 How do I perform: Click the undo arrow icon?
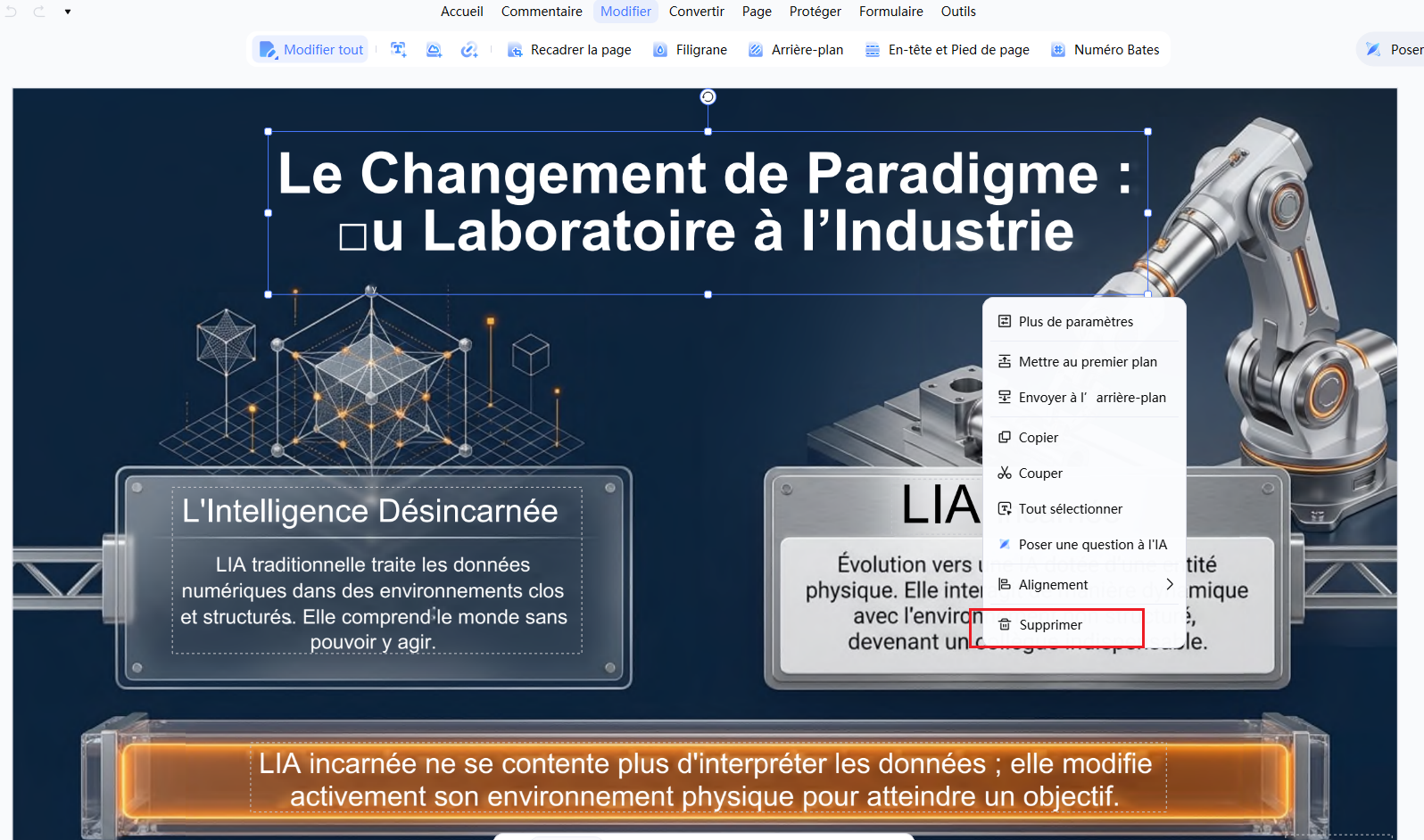[x=12, y=12]
